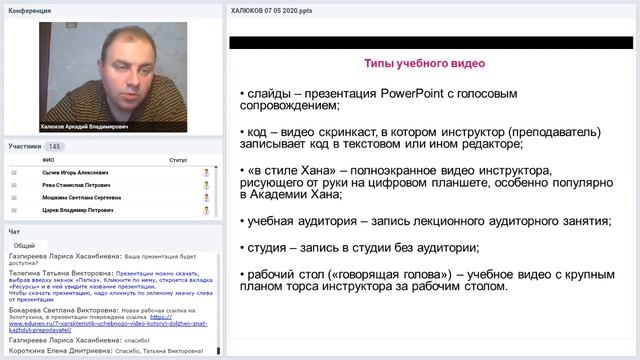
Task: Click the gray marker left of Сычев Игорь Алексеевич
Action: (14, 173)
